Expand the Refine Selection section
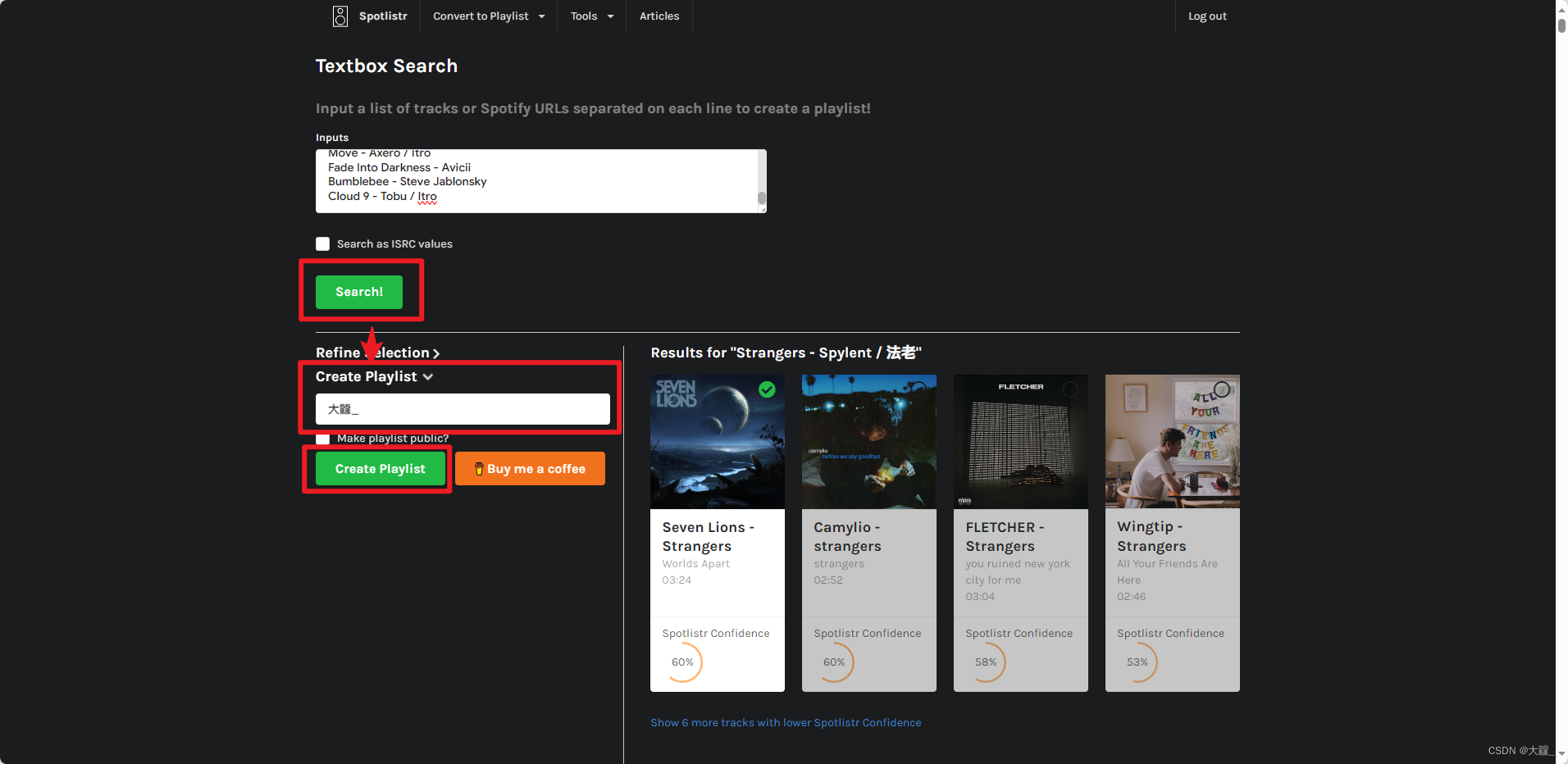Image resolution: width=1568 pixels, height=764 pixels. click(377, 352)
